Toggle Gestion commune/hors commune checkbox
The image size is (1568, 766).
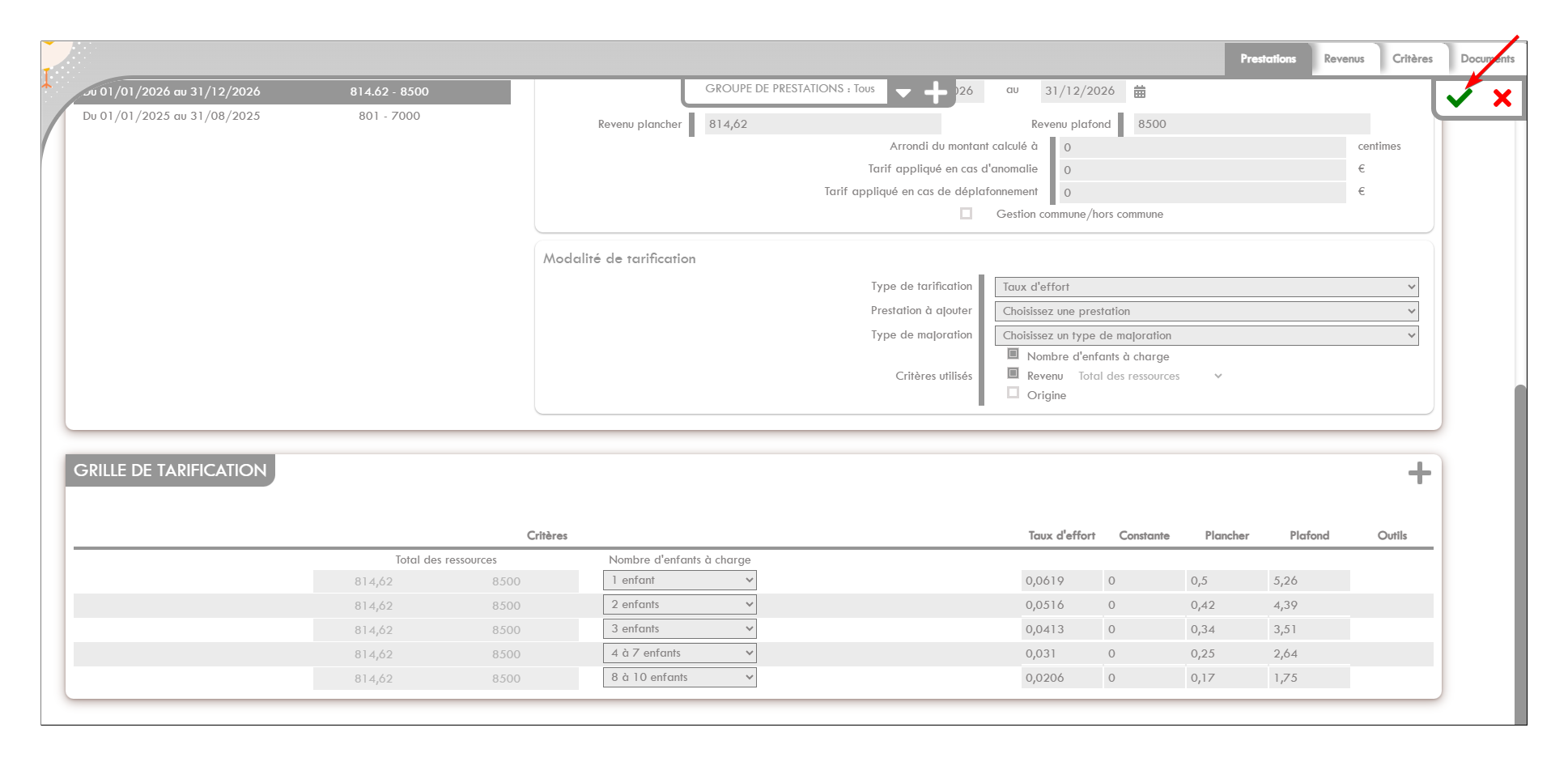(966, 214)
